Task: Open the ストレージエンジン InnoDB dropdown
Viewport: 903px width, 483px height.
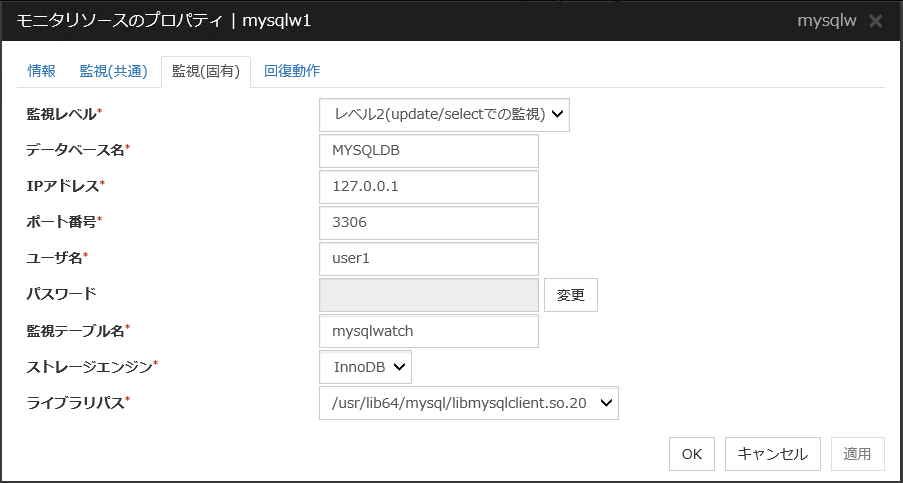Action: click(x=365, y=367)
